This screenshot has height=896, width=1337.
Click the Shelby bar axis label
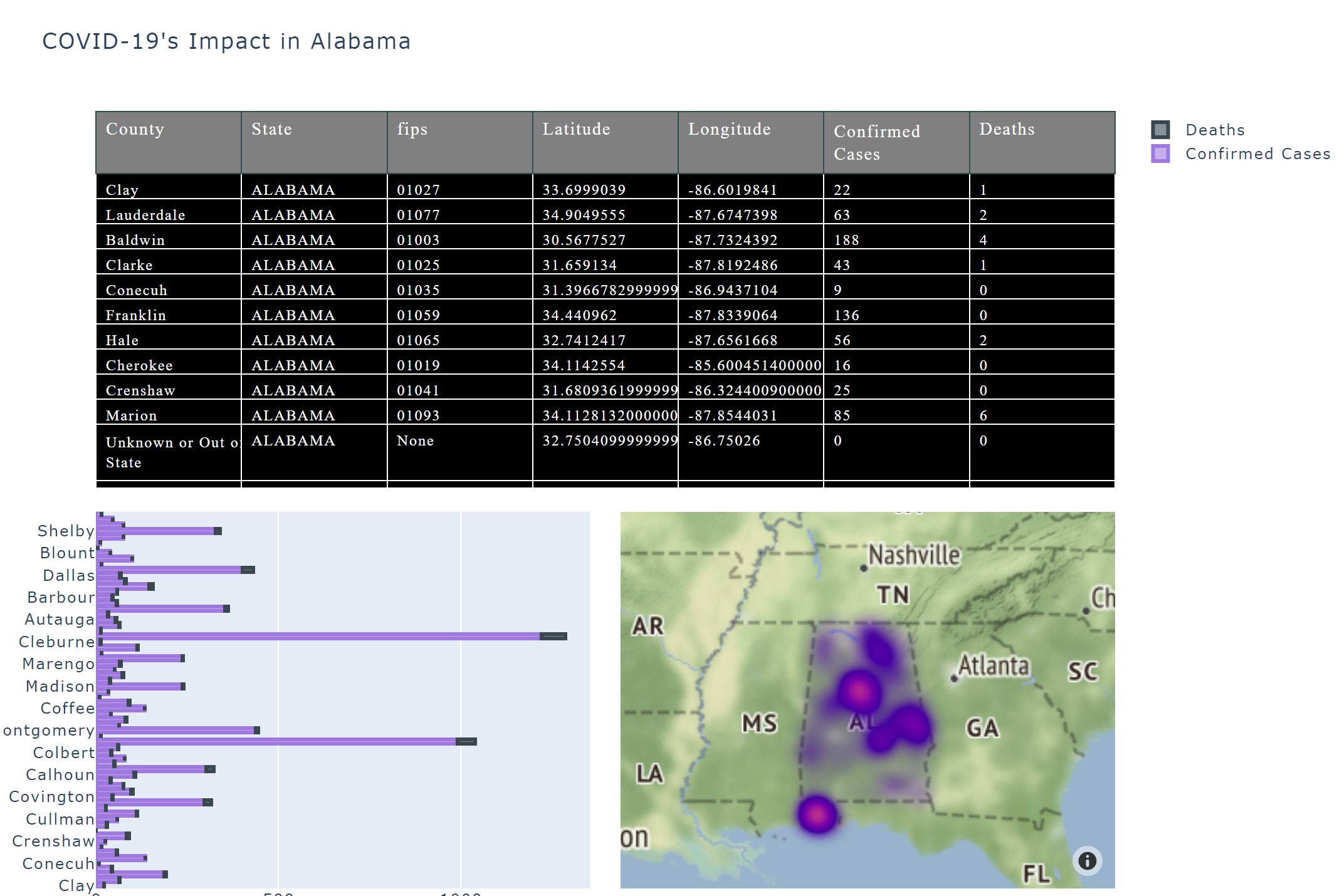click(66, 531)
